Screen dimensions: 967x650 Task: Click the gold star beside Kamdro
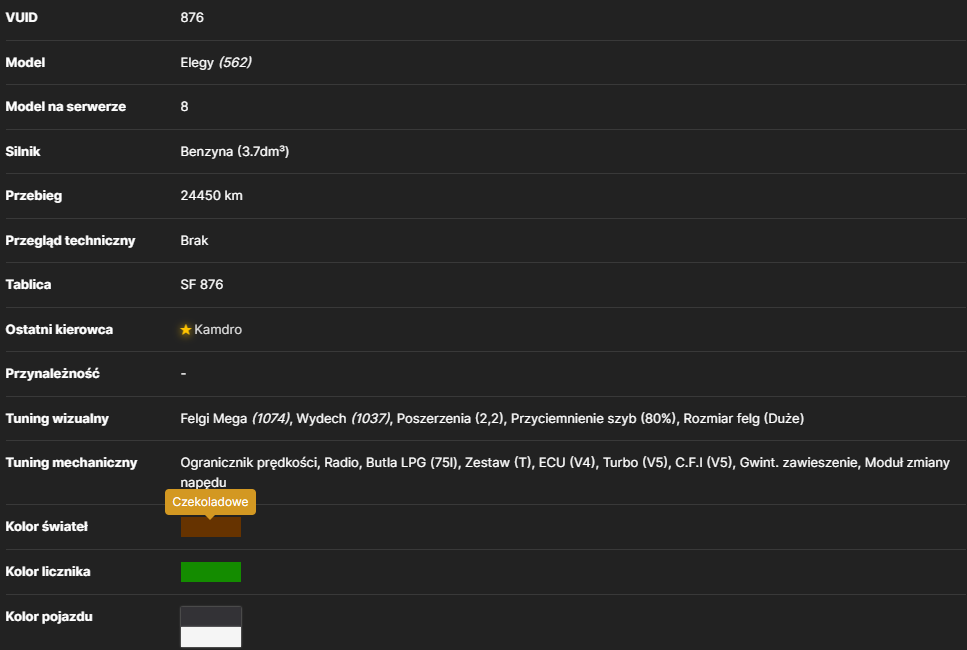point(186,330)
